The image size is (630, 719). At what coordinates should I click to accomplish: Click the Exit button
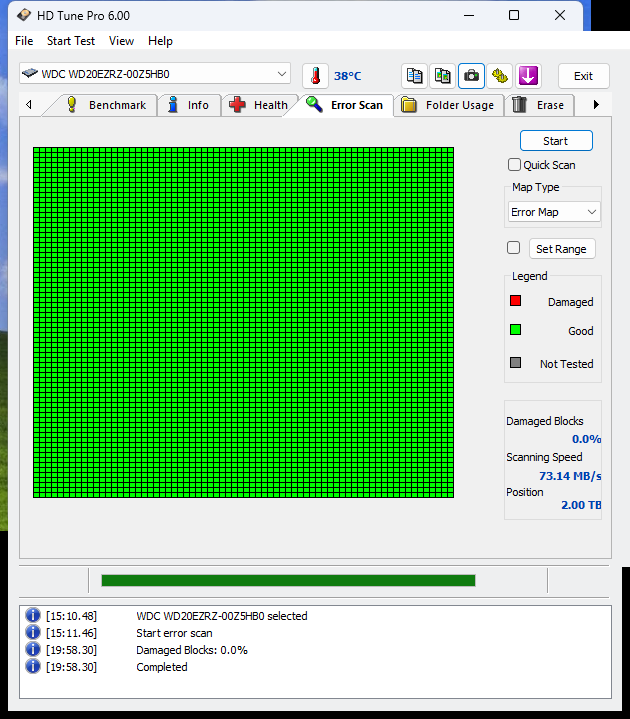click(583, 76)
